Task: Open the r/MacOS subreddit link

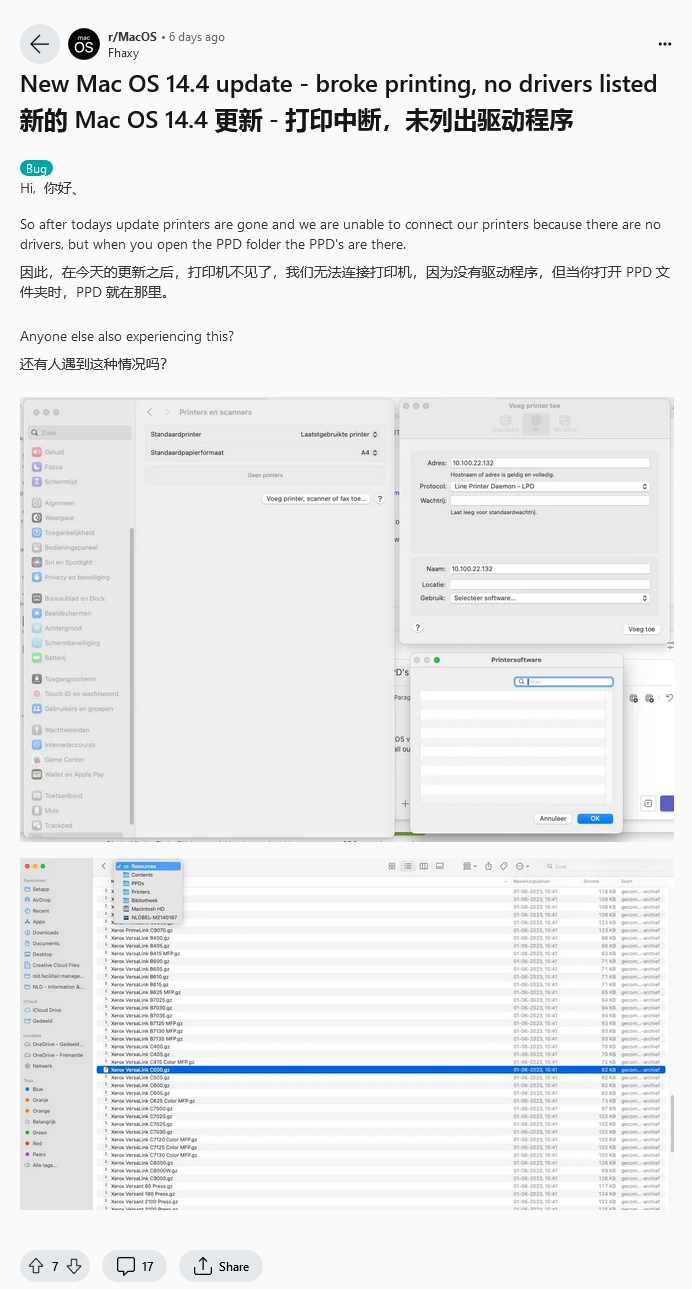Action: 132,37
